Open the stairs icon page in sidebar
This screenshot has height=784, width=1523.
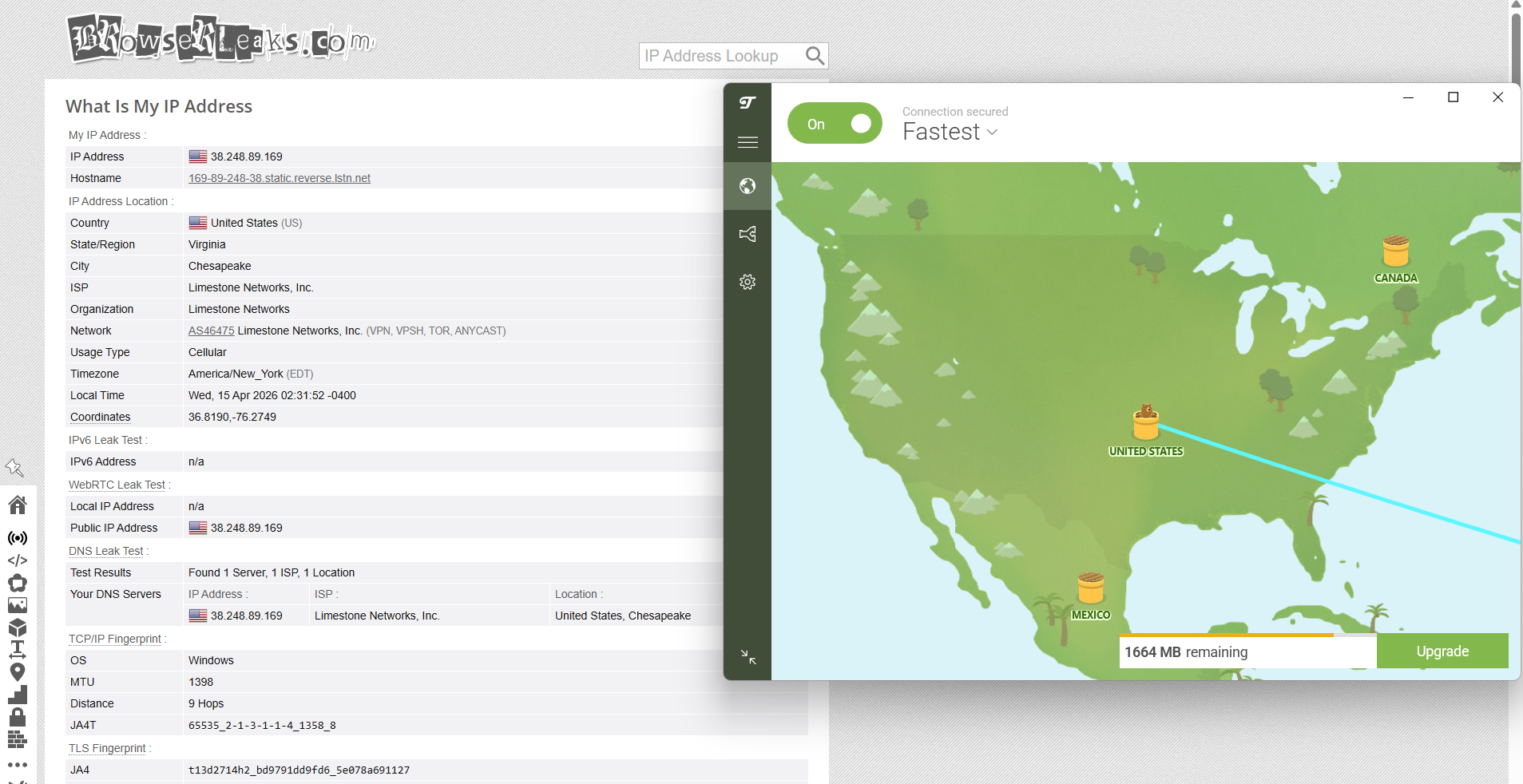[x=18, y=695]
